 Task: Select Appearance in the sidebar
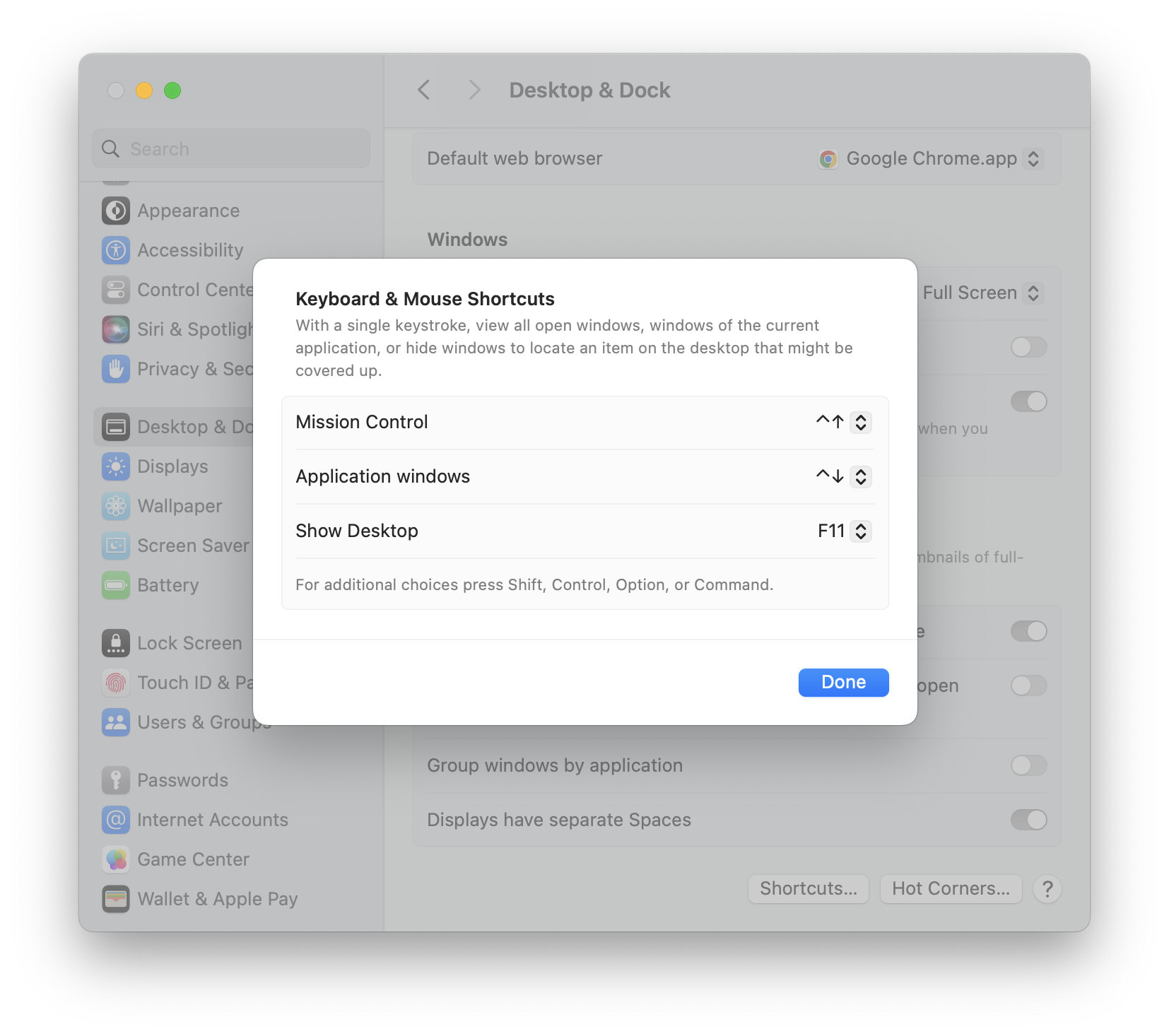(189, 211)
